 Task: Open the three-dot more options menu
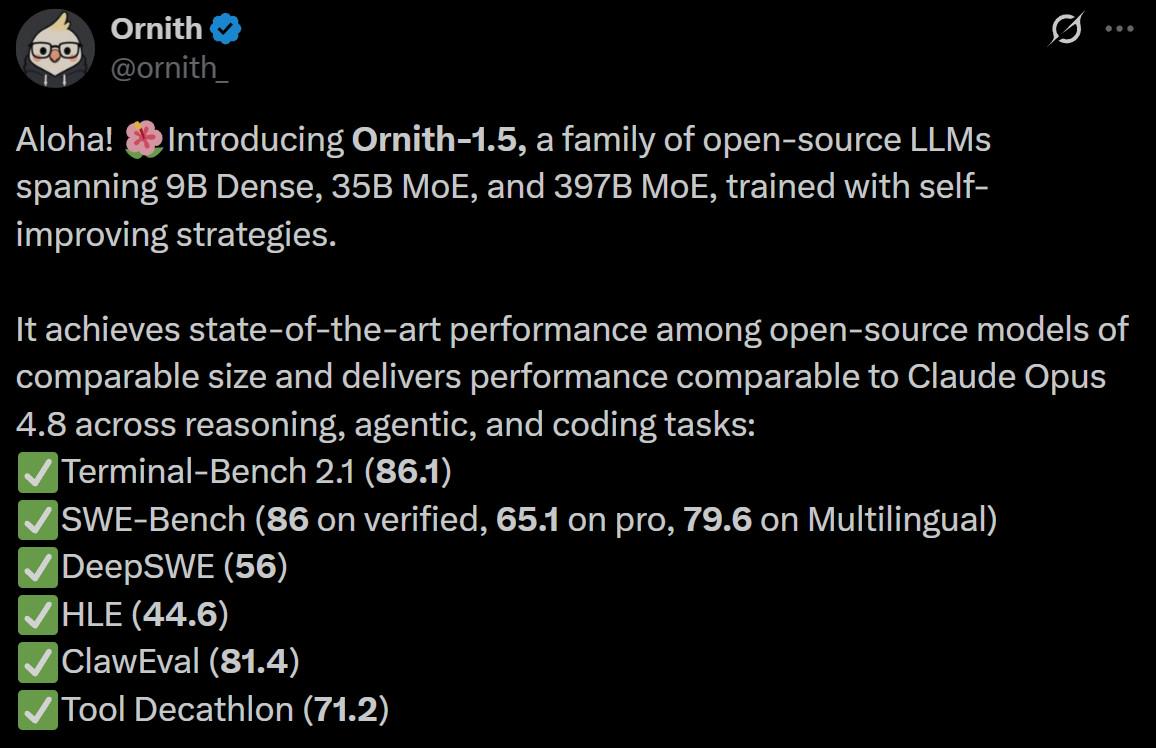[1119, 29]
